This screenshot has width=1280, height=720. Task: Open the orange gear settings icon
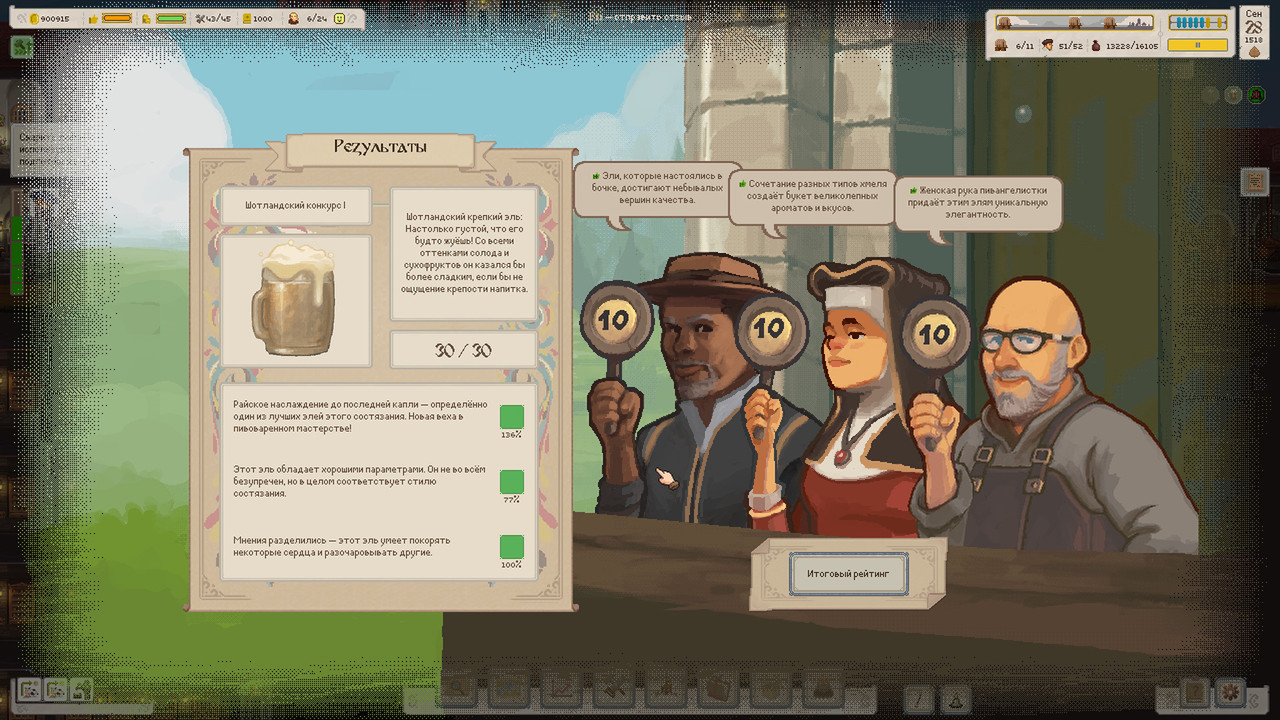[x=1229, y=692]
